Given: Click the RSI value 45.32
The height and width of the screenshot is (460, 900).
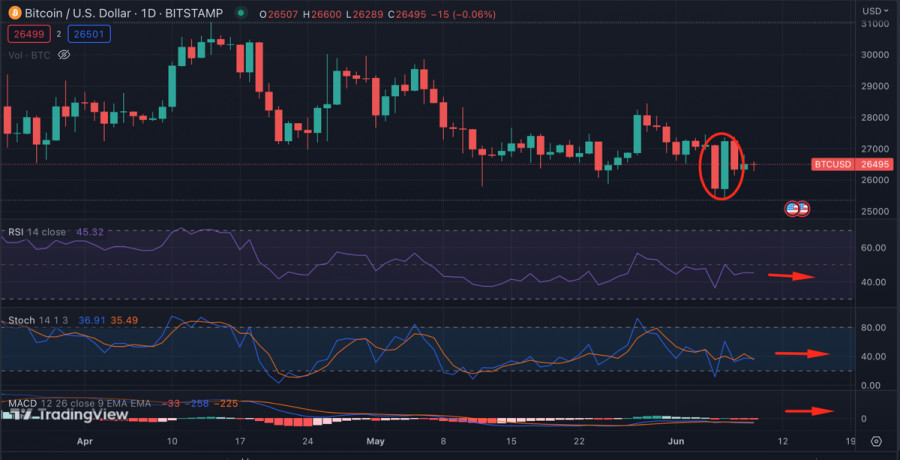Looking at the screenshot, I should (x=90, y=233).
